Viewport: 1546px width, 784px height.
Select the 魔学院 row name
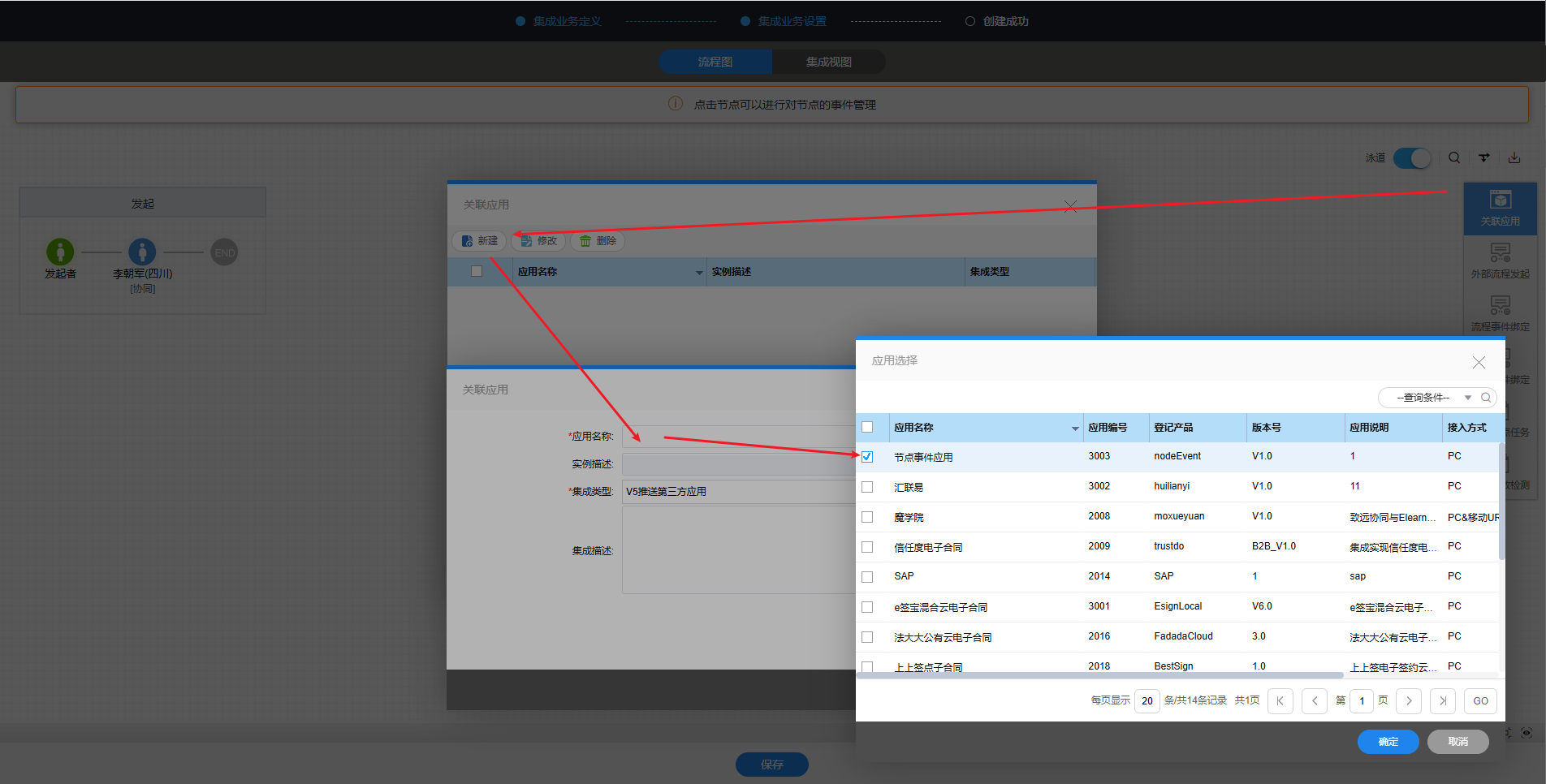[x=909, y=518]
